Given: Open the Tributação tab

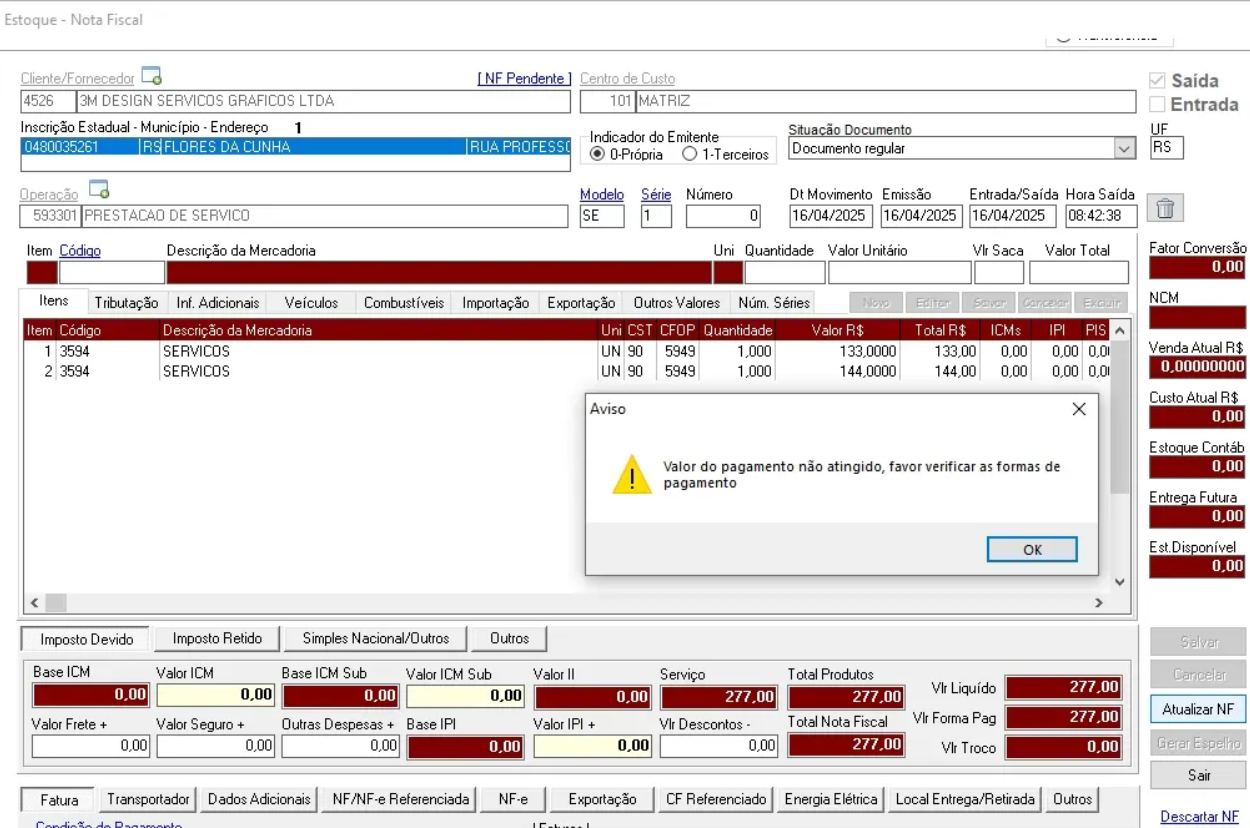Looking at the screenshot, I should [126, 303].
